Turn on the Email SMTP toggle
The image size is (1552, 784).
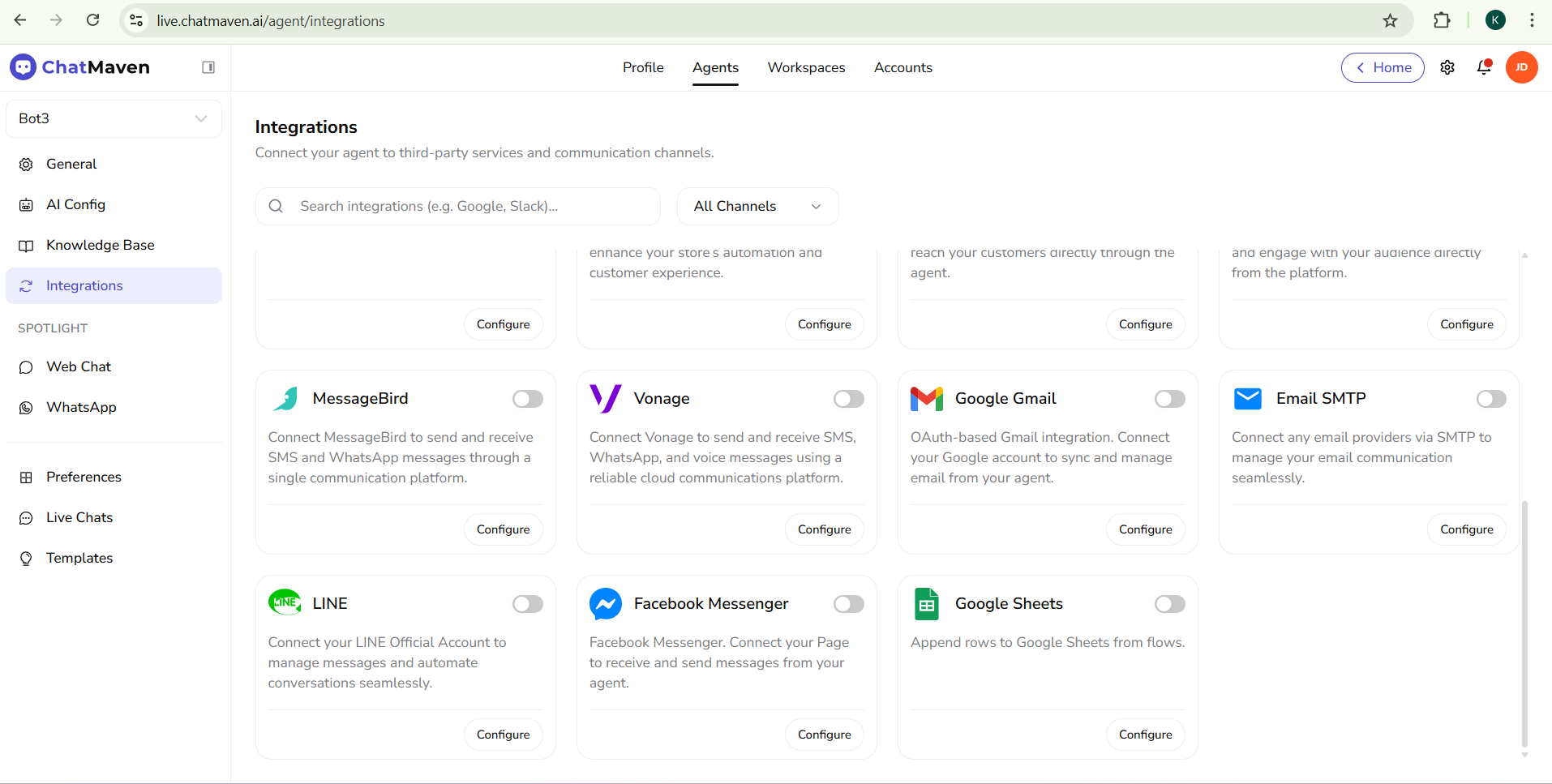click(1490, 399)
